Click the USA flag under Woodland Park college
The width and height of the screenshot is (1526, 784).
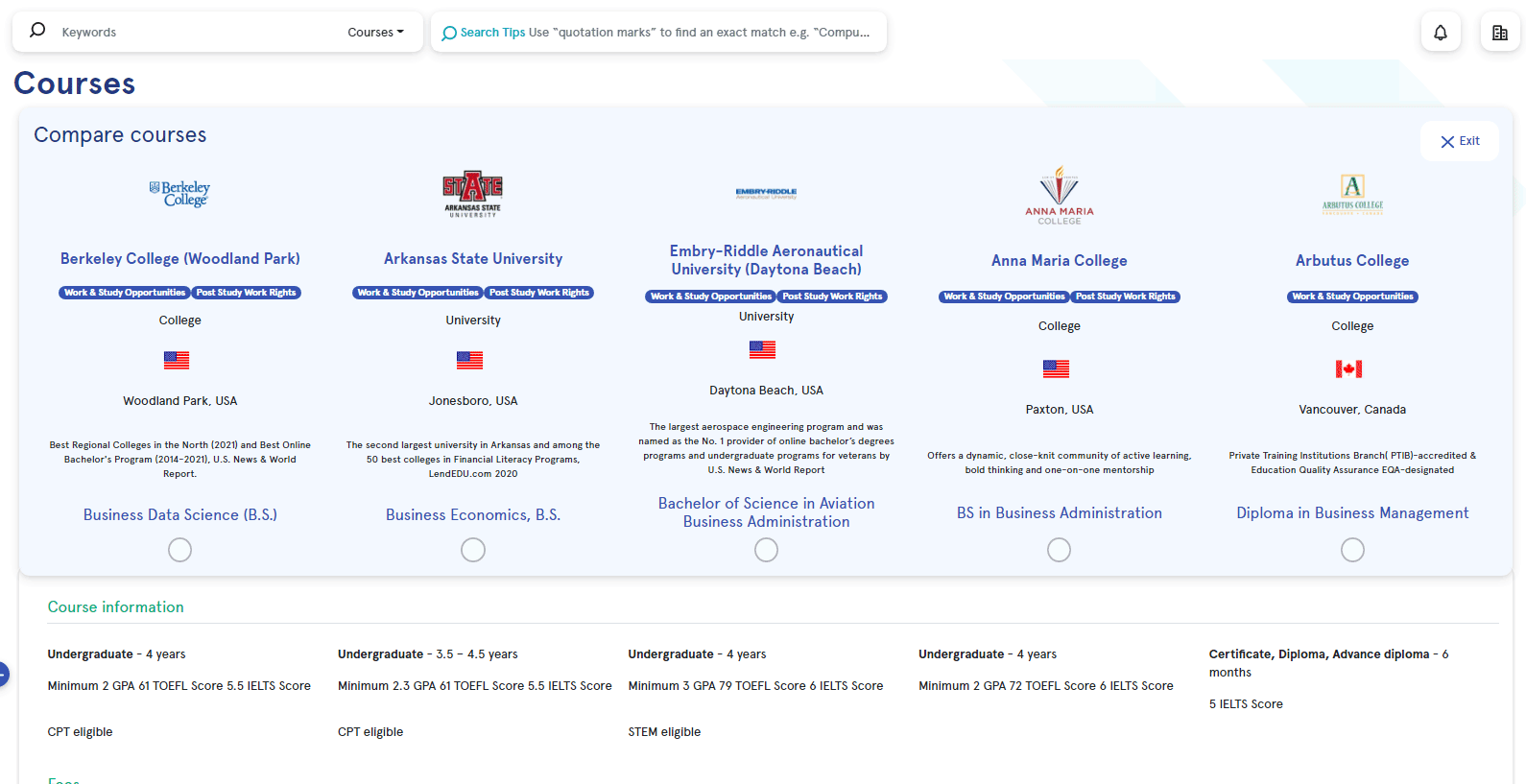[x=177, y=360]
